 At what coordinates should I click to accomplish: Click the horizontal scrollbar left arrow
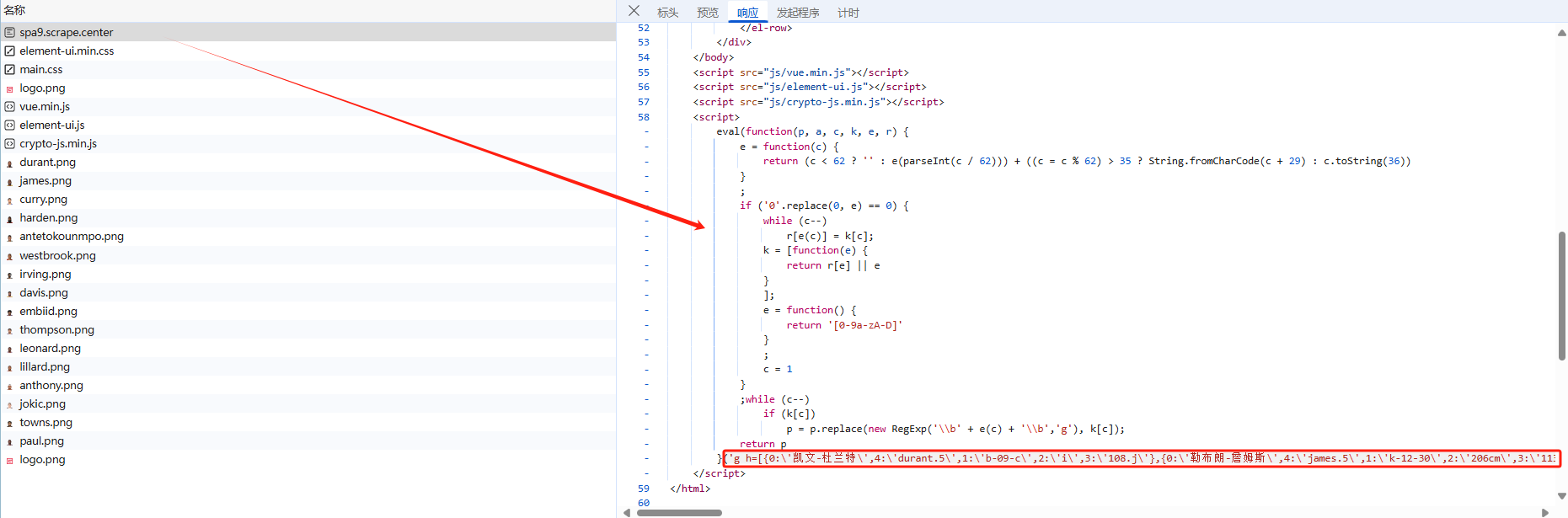tap(626, 512)
